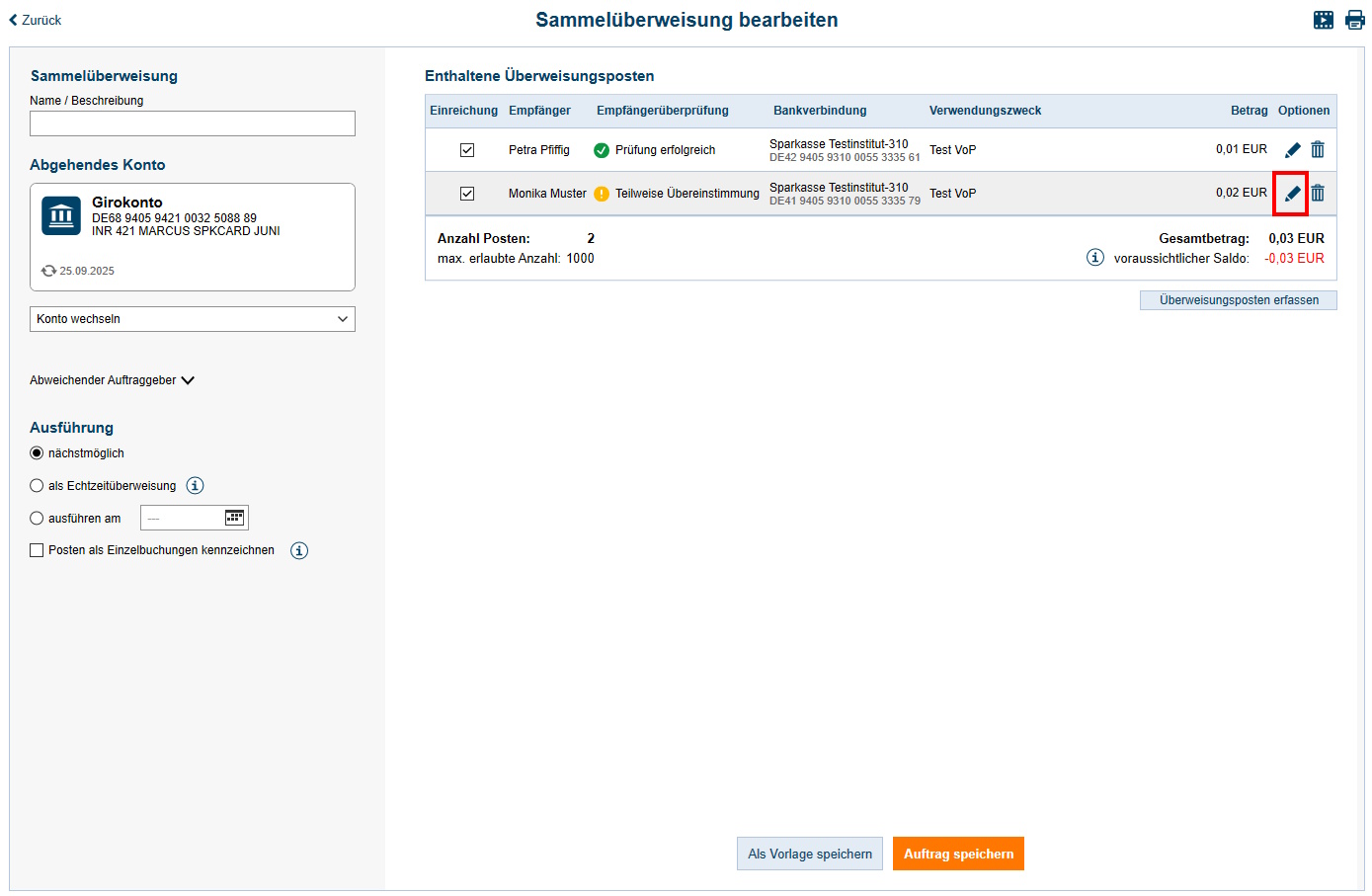The image size is (1372, 896).
Task: Click the print icon at top right
Action: [1354, 20]
